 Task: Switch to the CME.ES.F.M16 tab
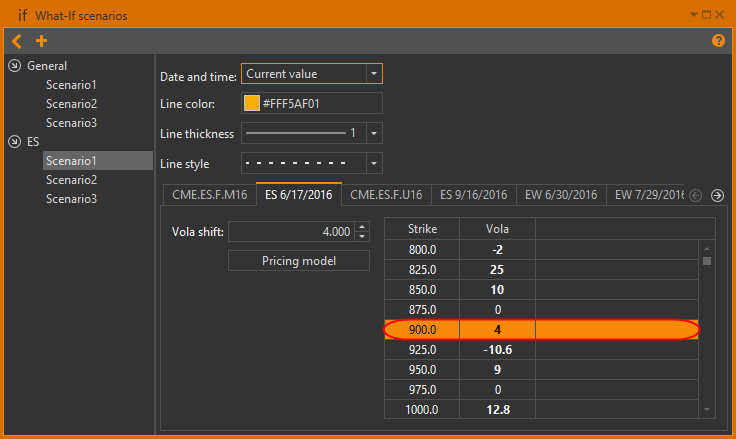click(x=207, y=194)
